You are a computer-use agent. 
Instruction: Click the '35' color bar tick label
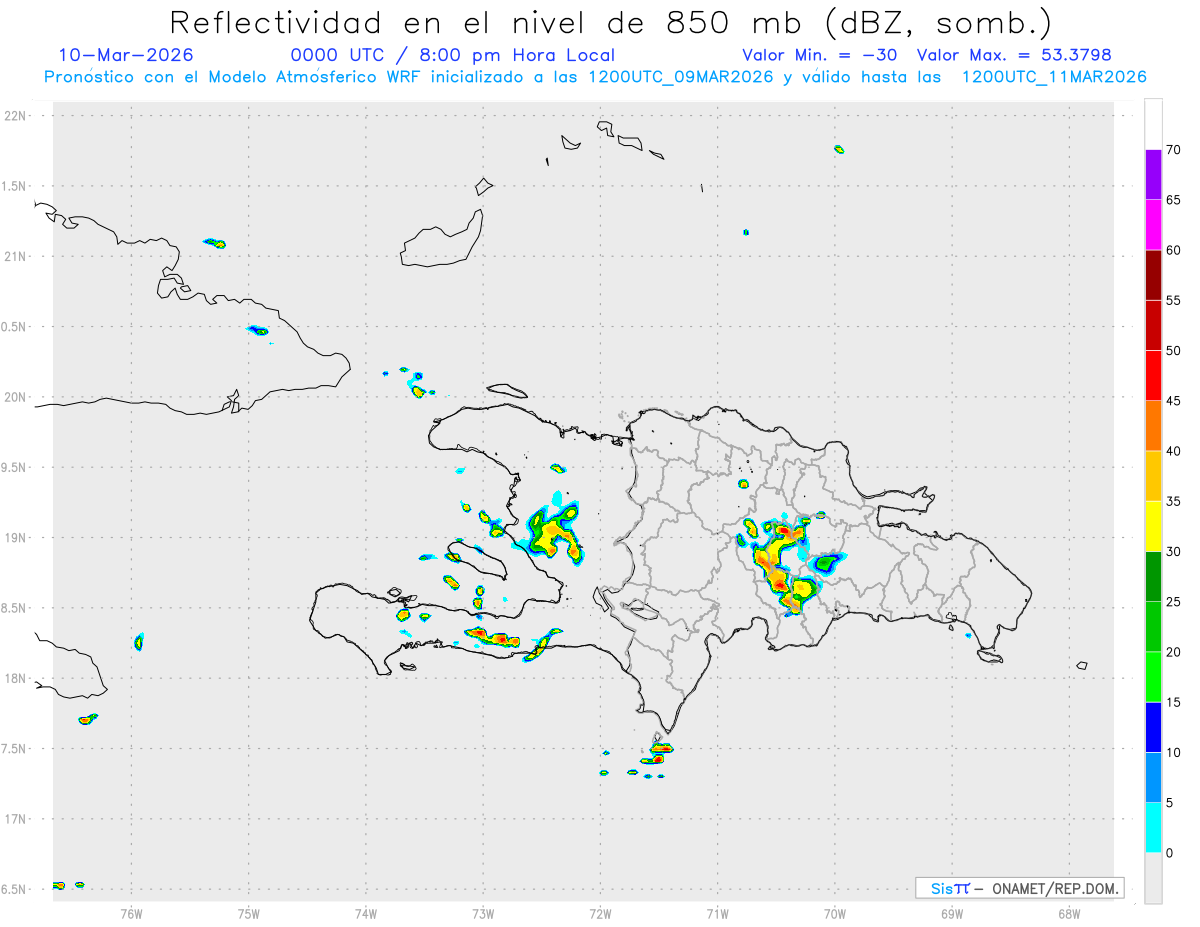coord(1173,501)
